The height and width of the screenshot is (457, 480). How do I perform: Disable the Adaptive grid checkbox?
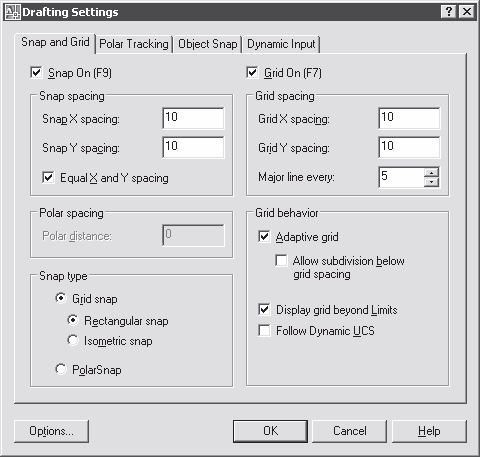pos(264,237)
